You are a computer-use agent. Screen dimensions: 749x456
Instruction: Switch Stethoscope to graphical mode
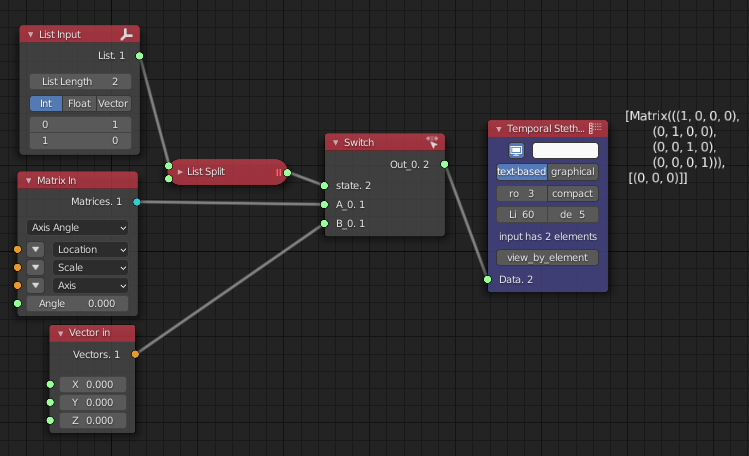(x=573, y=172)
